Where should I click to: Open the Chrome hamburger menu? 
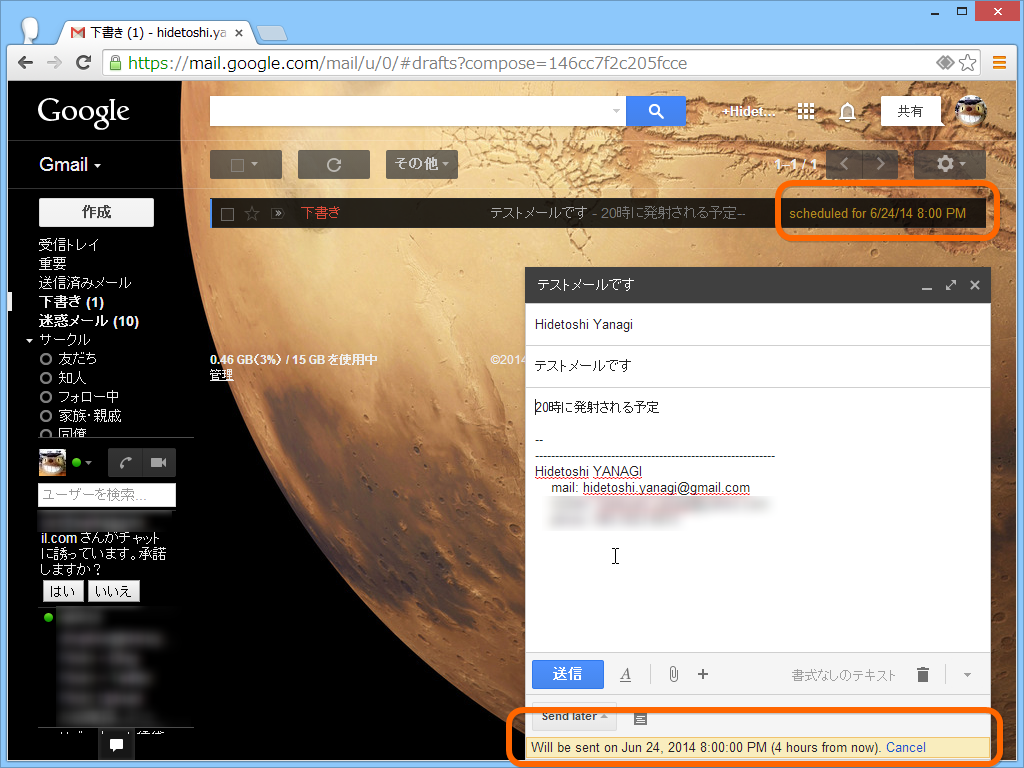(999, 63)
